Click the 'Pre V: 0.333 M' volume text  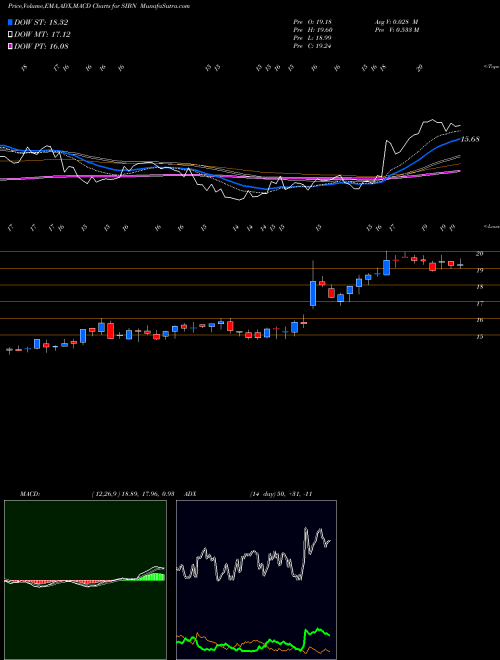tap(396, 30)
